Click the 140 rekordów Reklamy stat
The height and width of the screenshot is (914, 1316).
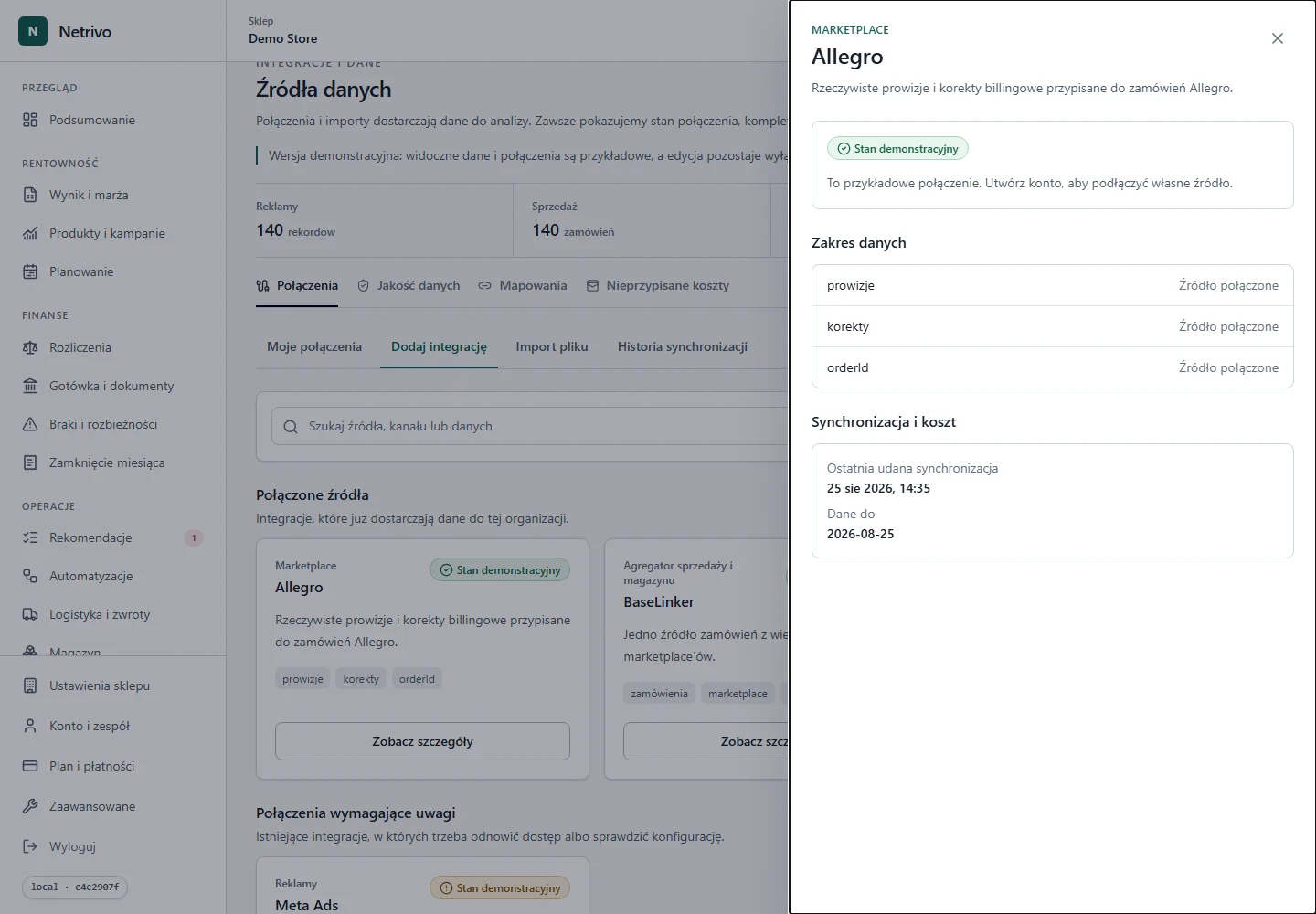(x=296, y=230)
